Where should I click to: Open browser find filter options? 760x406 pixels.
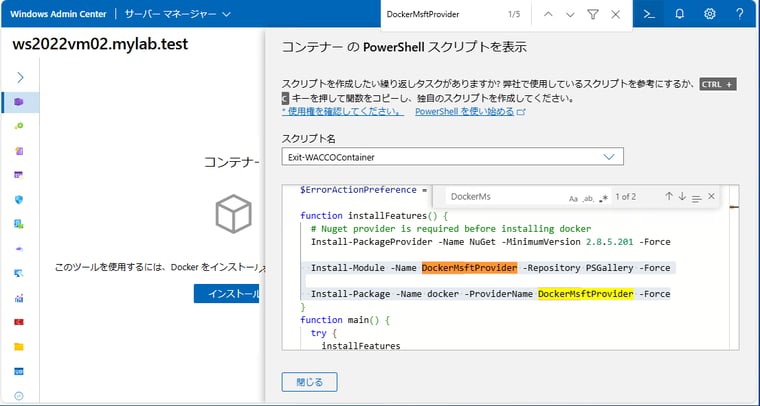(x=593, y=15)
